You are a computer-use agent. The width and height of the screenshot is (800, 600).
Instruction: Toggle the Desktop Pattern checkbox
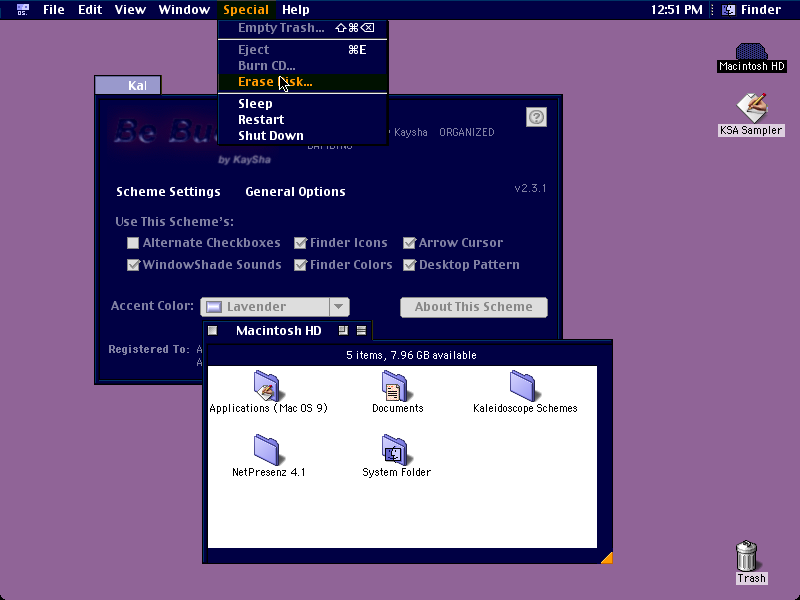pyautogui.click(x=409, y=265)
